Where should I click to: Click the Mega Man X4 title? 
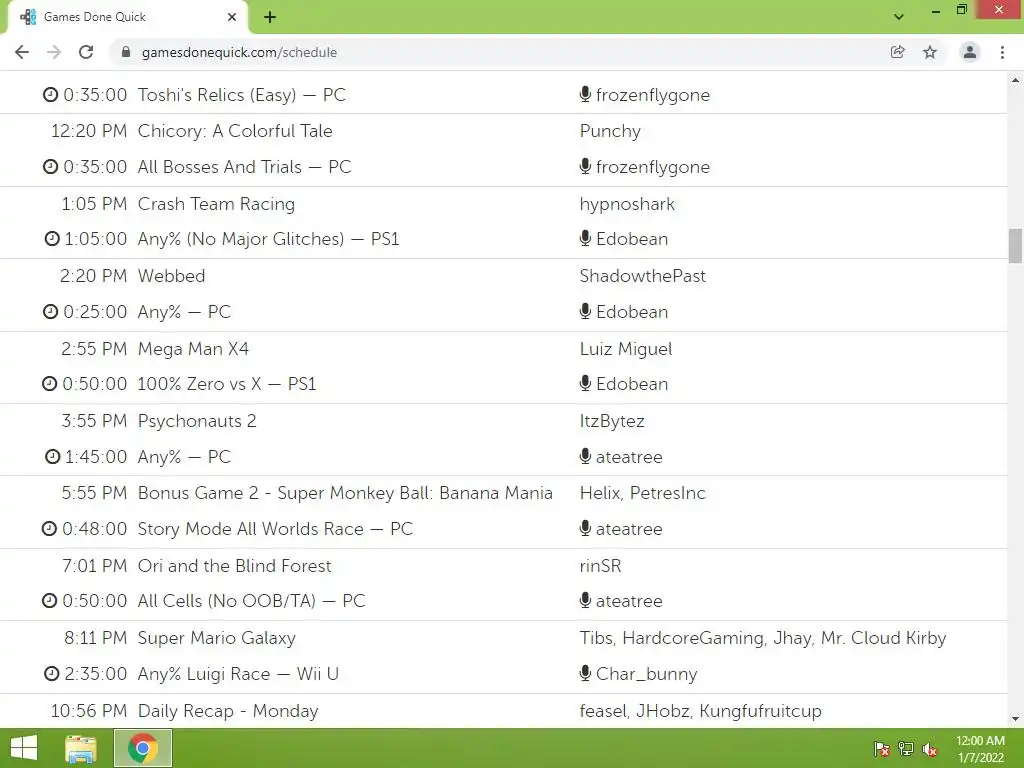(x=193, y=349)
